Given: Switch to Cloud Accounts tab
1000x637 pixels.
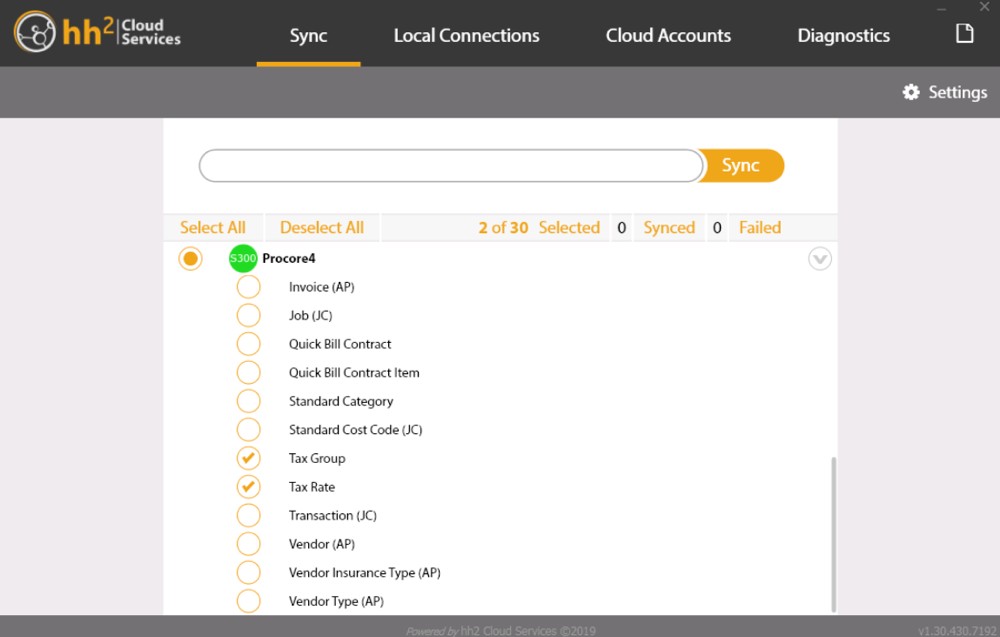Looking at the screenshot, I should click(668, 35).
